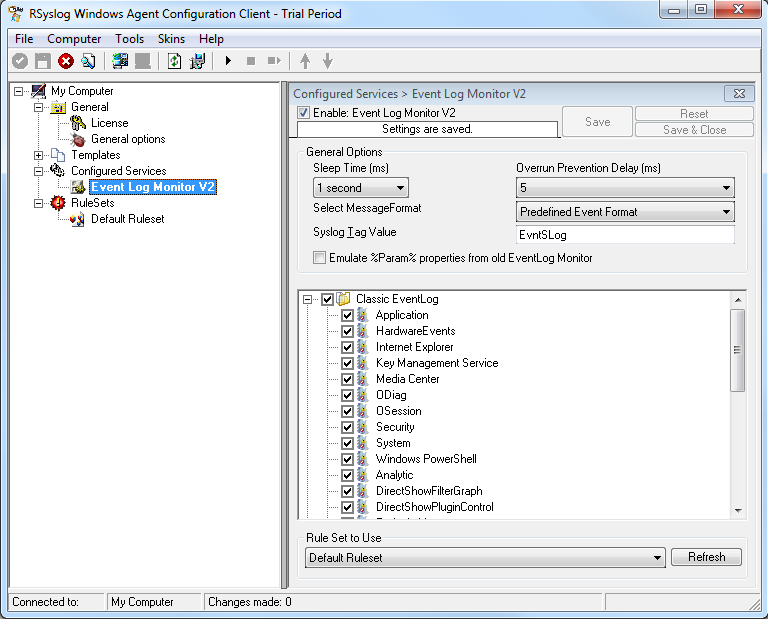
Task: Expand the Templates tree node
Action: point(38,155)
